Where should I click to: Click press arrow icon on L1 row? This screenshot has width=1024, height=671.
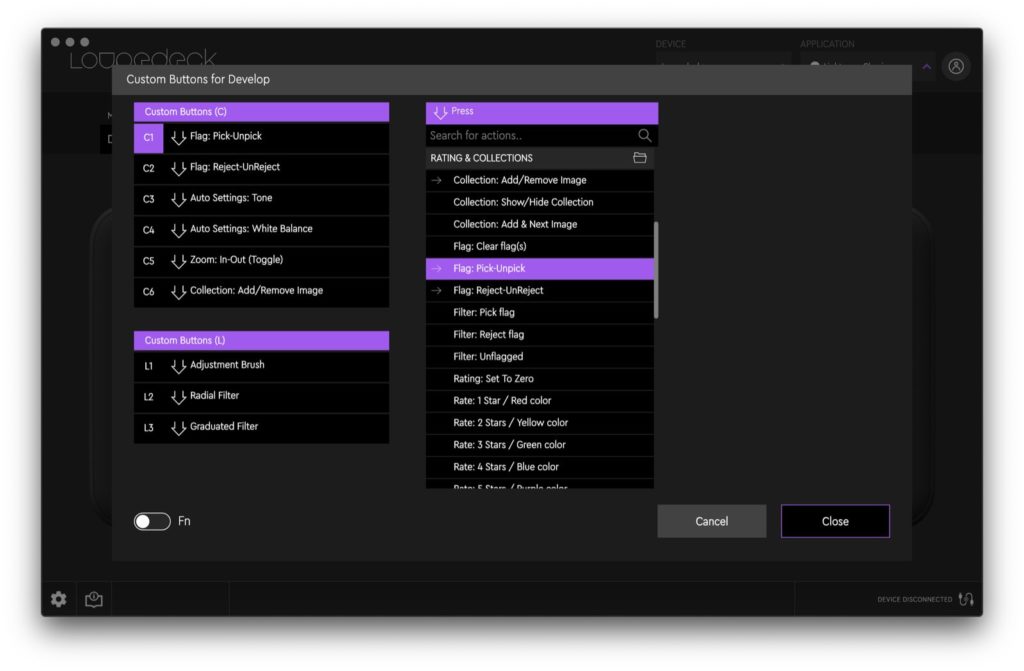178,366
